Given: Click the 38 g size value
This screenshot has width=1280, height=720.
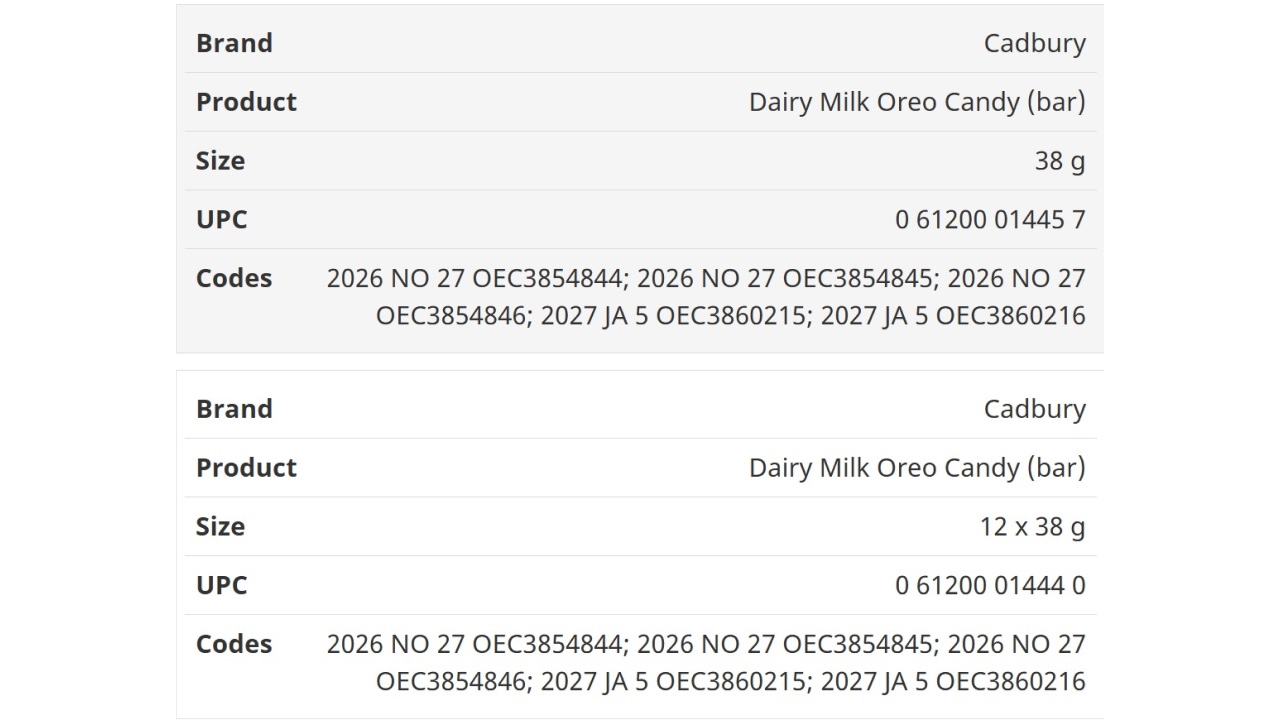Looking at the screenshot, I should pos(1060,161).
